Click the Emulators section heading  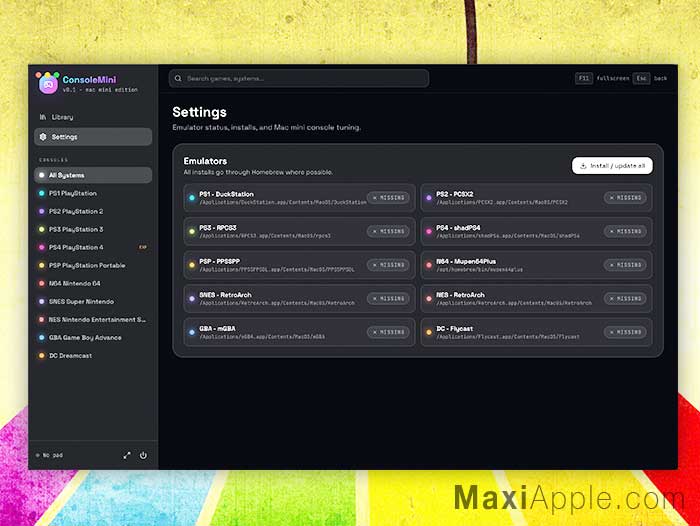click(x=205, y=161)
